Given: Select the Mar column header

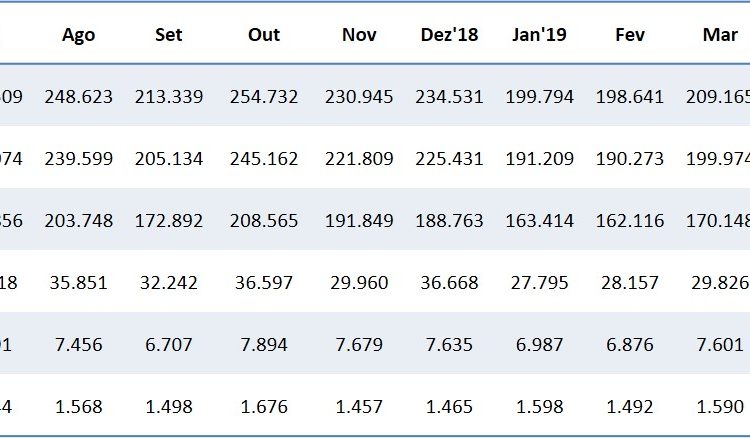Looking at the screenshot, I should 720,35.
